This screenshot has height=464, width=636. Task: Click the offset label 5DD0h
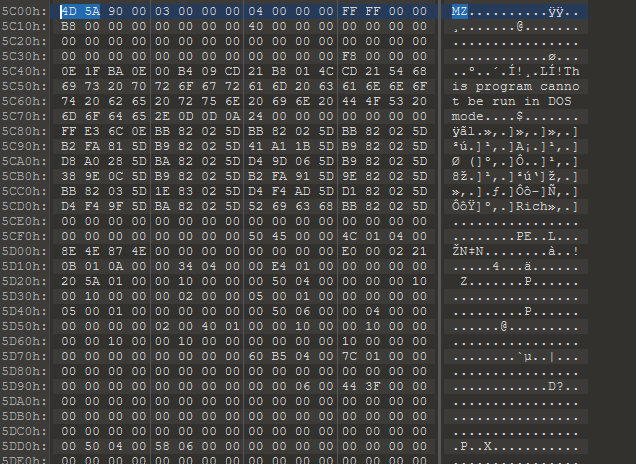(24, 447)
